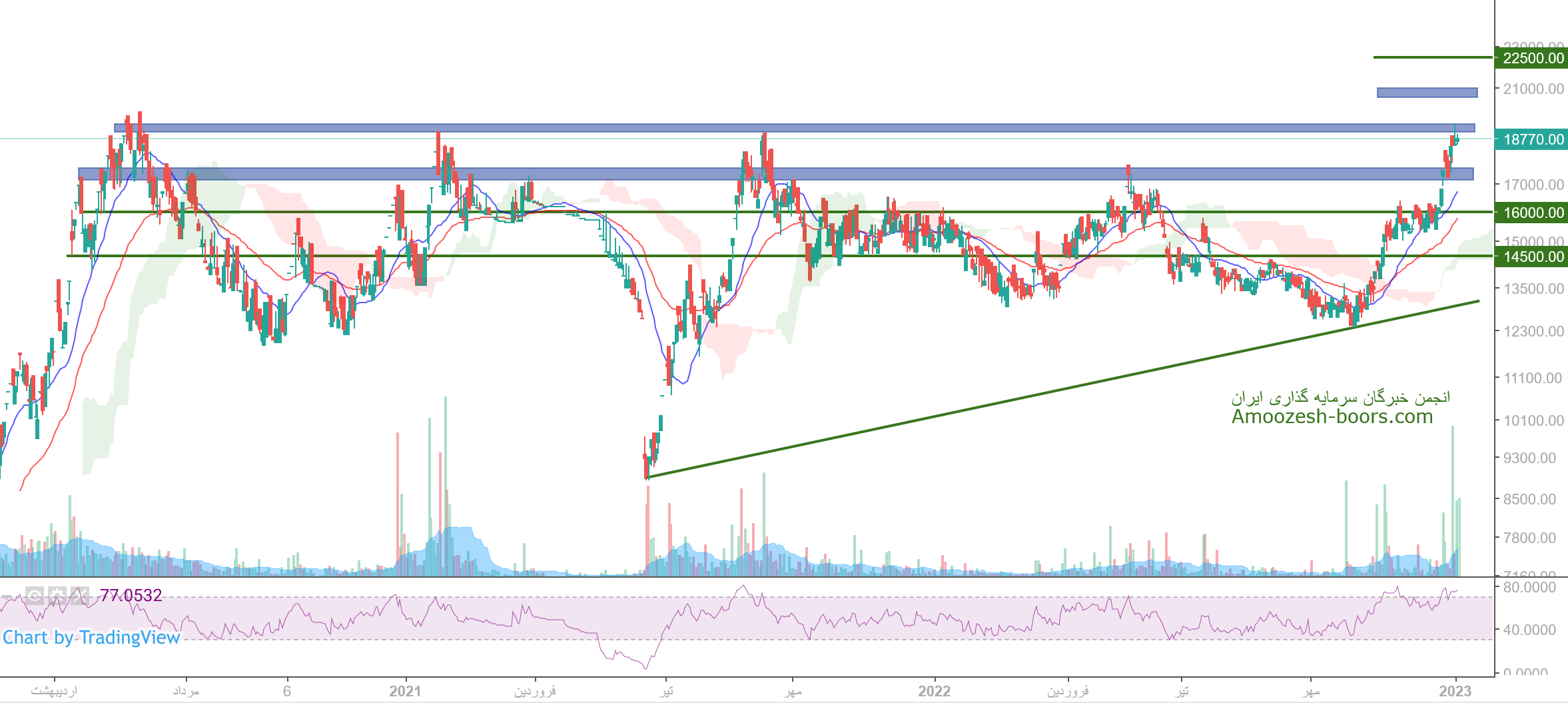
Task: Click the RSI indicator settings gear icon
Action: tap(57, 595)
